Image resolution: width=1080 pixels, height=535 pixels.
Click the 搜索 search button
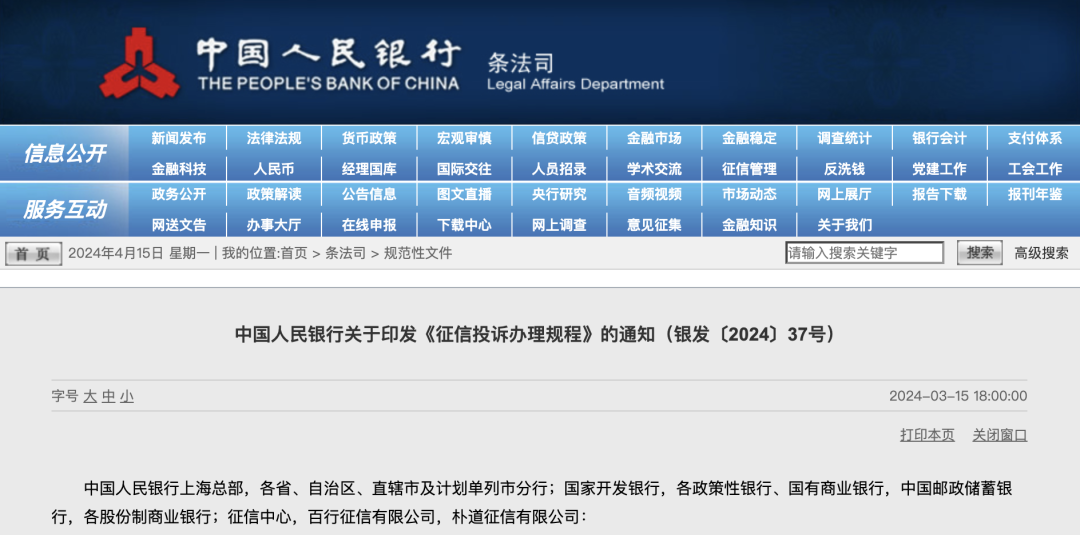979,253
